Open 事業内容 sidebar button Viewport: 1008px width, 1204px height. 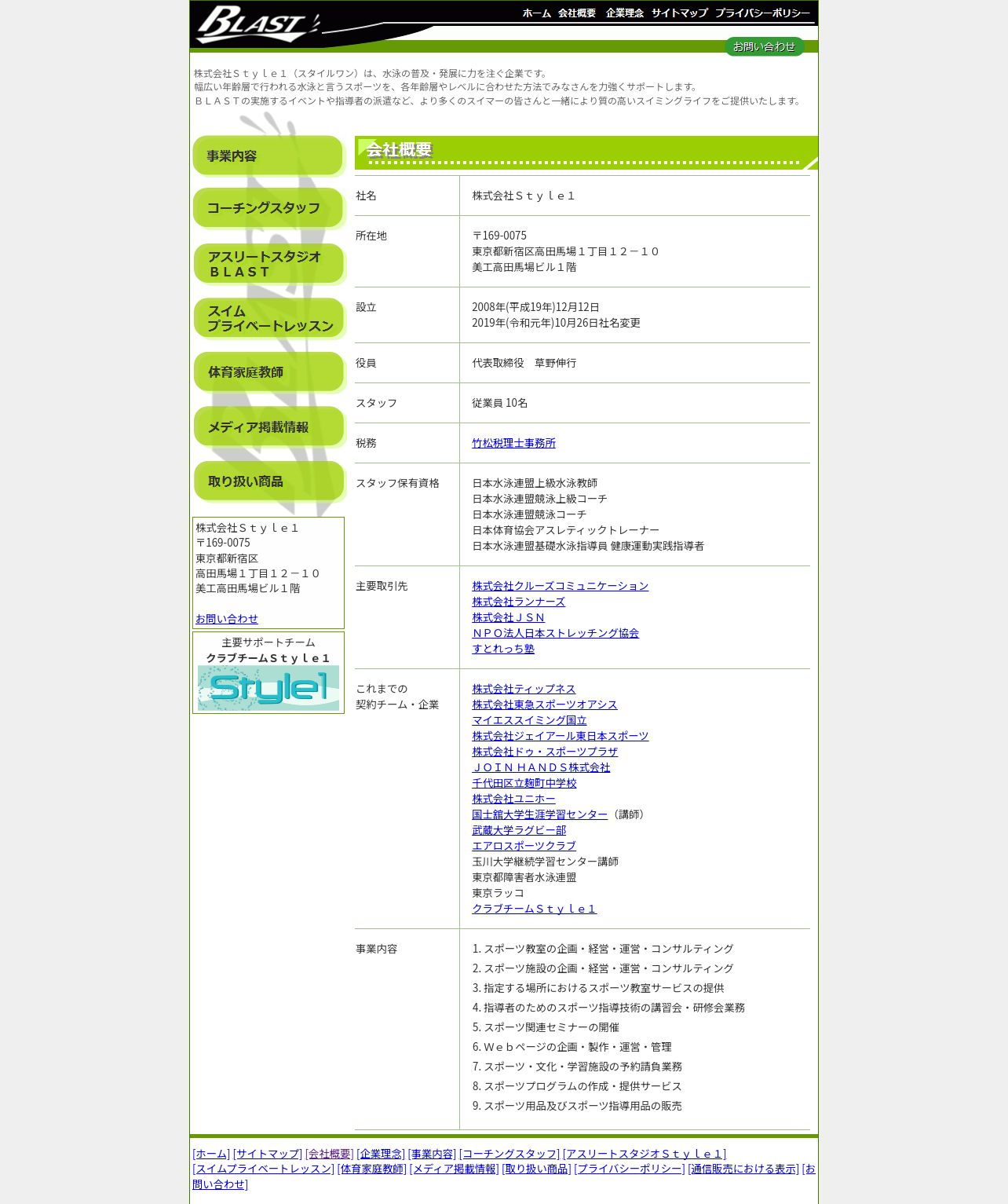pos(268,156)
